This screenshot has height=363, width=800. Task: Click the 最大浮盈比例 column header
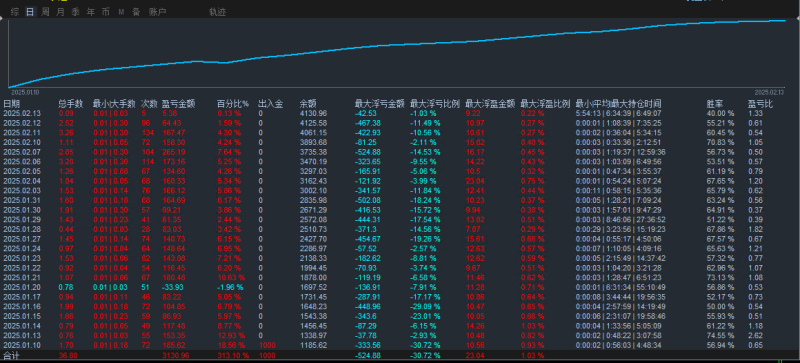pos(545,104)
